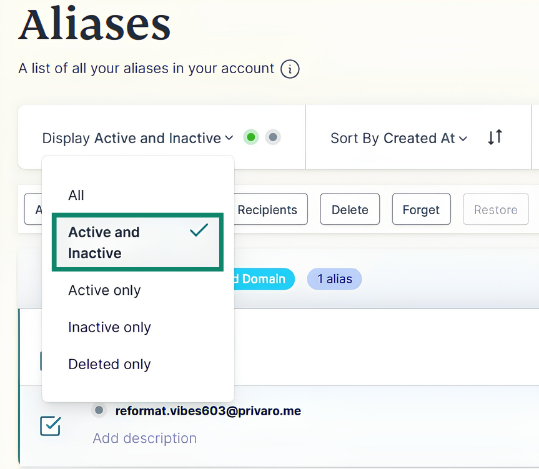Screen dimensions: 539x469
Task: Toggle sort direction arrows icon
Action: (495, 137)
